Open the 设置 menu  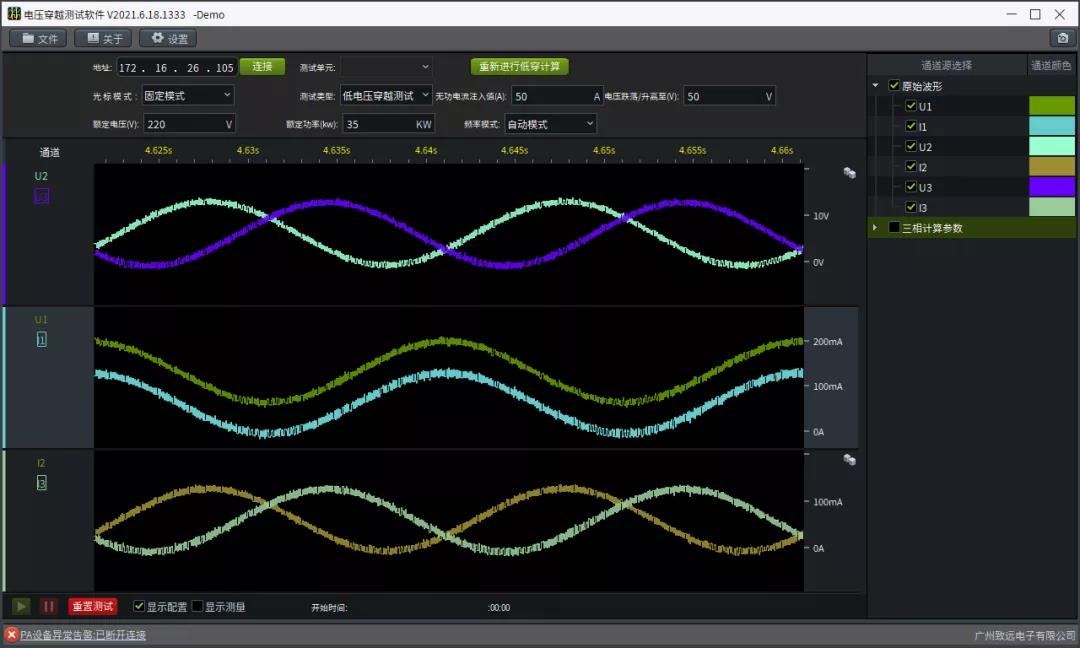click(168, 38)
